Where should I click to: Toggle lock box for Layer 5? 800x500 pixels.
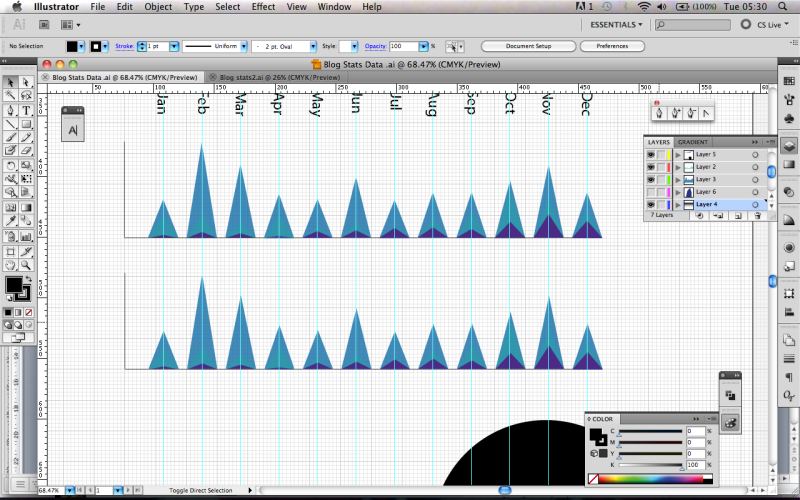pyautogui.click(x=661, y=155)
